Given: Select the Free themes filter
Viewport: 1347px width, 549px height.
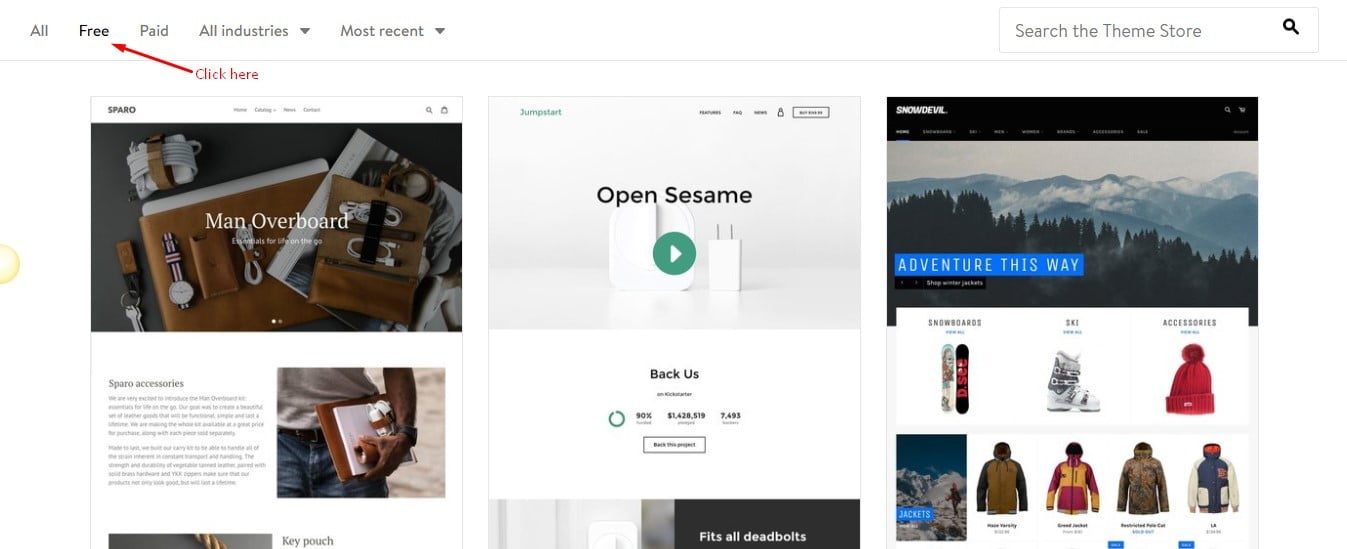Looking at the screenshot, I should pos(94,31).
